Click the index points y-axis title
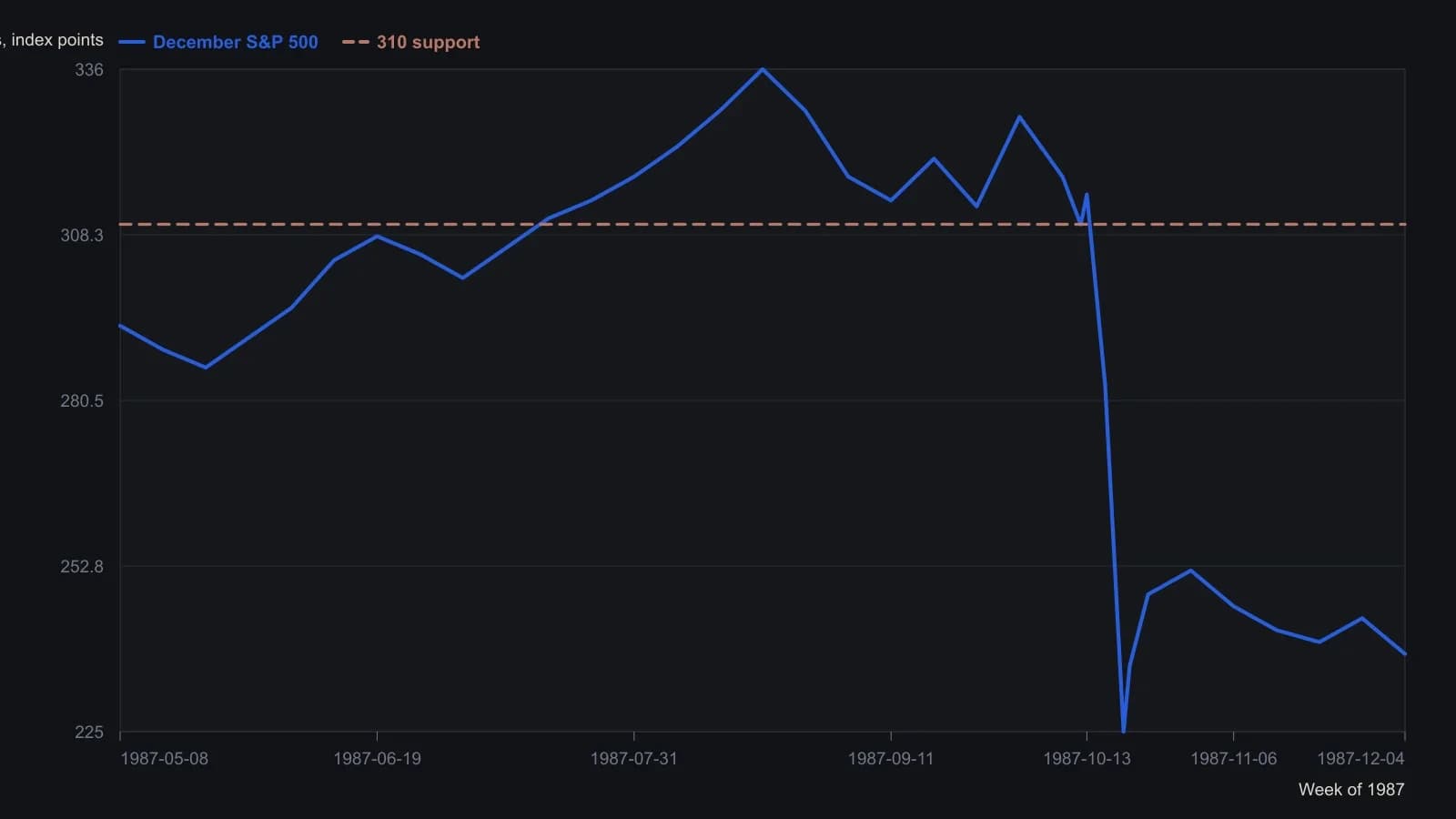 [x=52, y=40]
